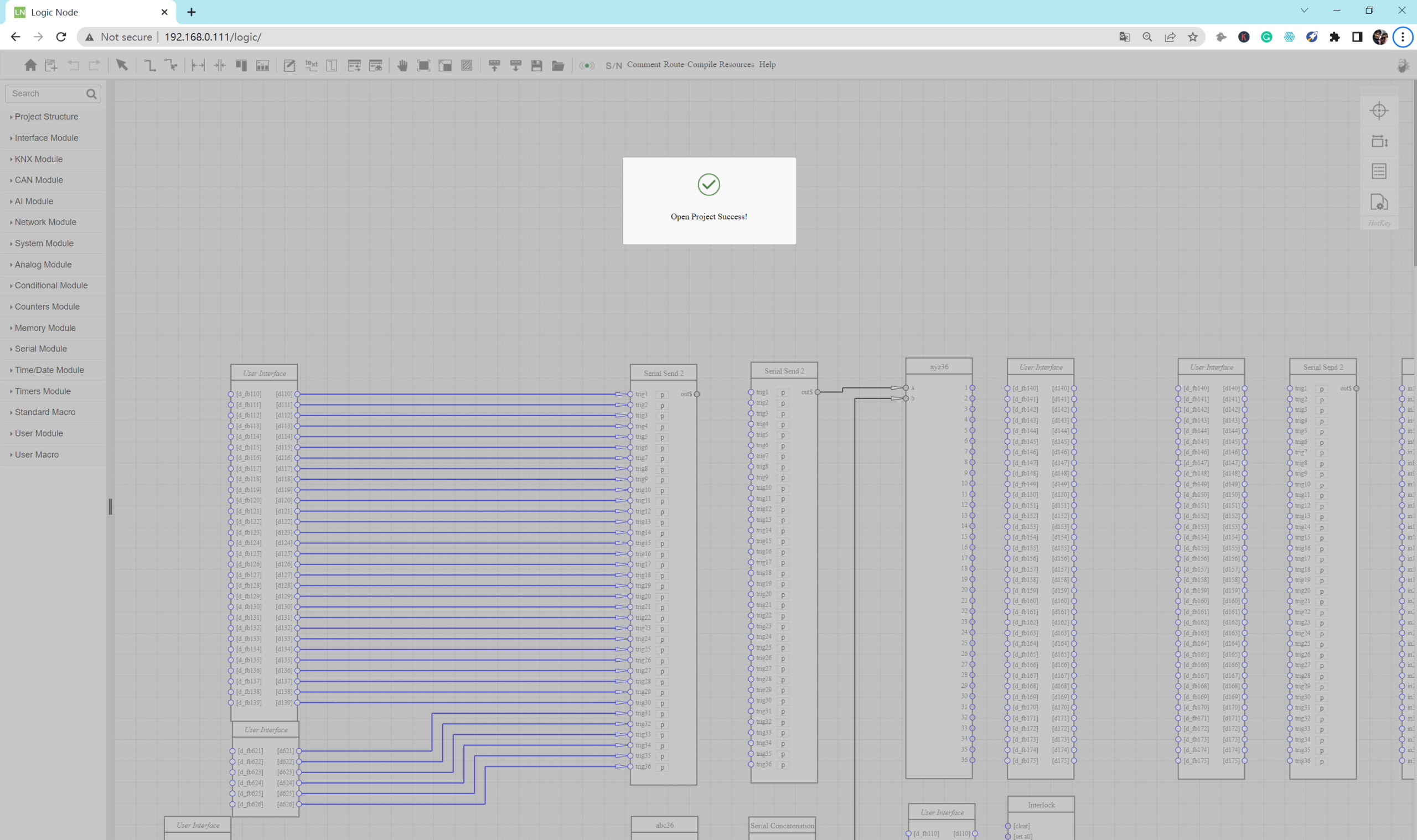This screenshot has width=1417, height=840.
Task: Open project using the folder icon
Action: click(558, 66)
